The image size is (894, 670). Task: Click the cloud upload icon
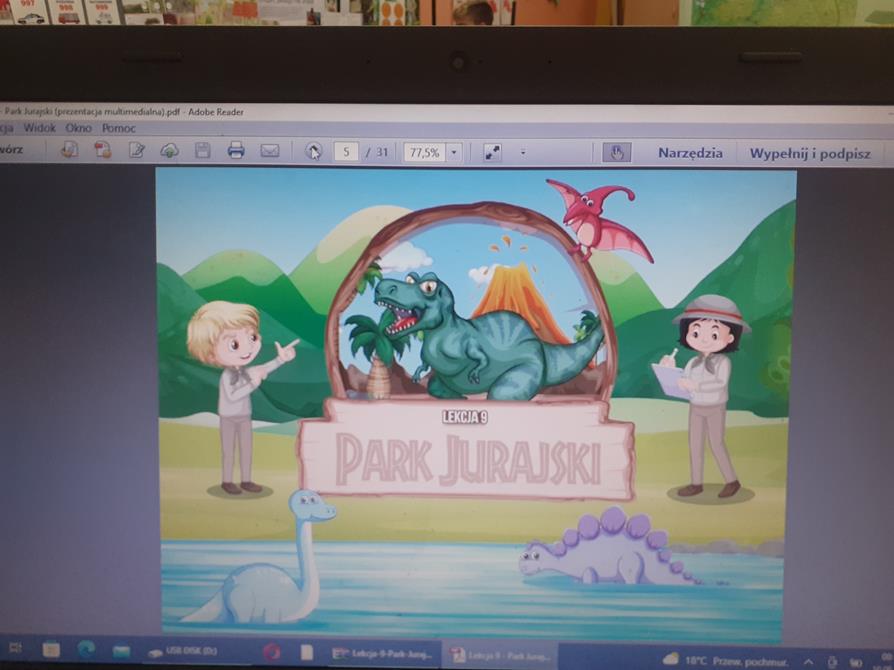[170, 151]
